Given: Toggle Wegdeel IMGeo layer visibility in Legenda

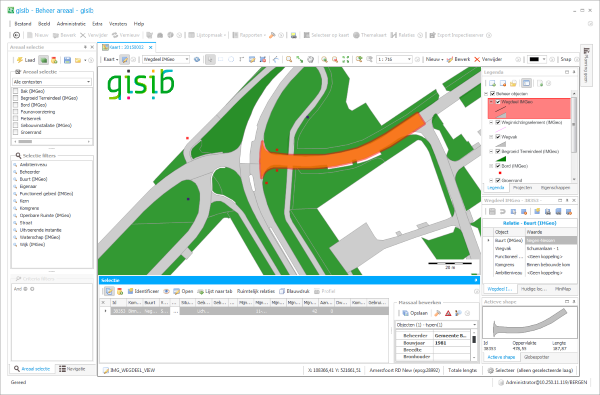Looking at the screenshot, I should [498, 102].
